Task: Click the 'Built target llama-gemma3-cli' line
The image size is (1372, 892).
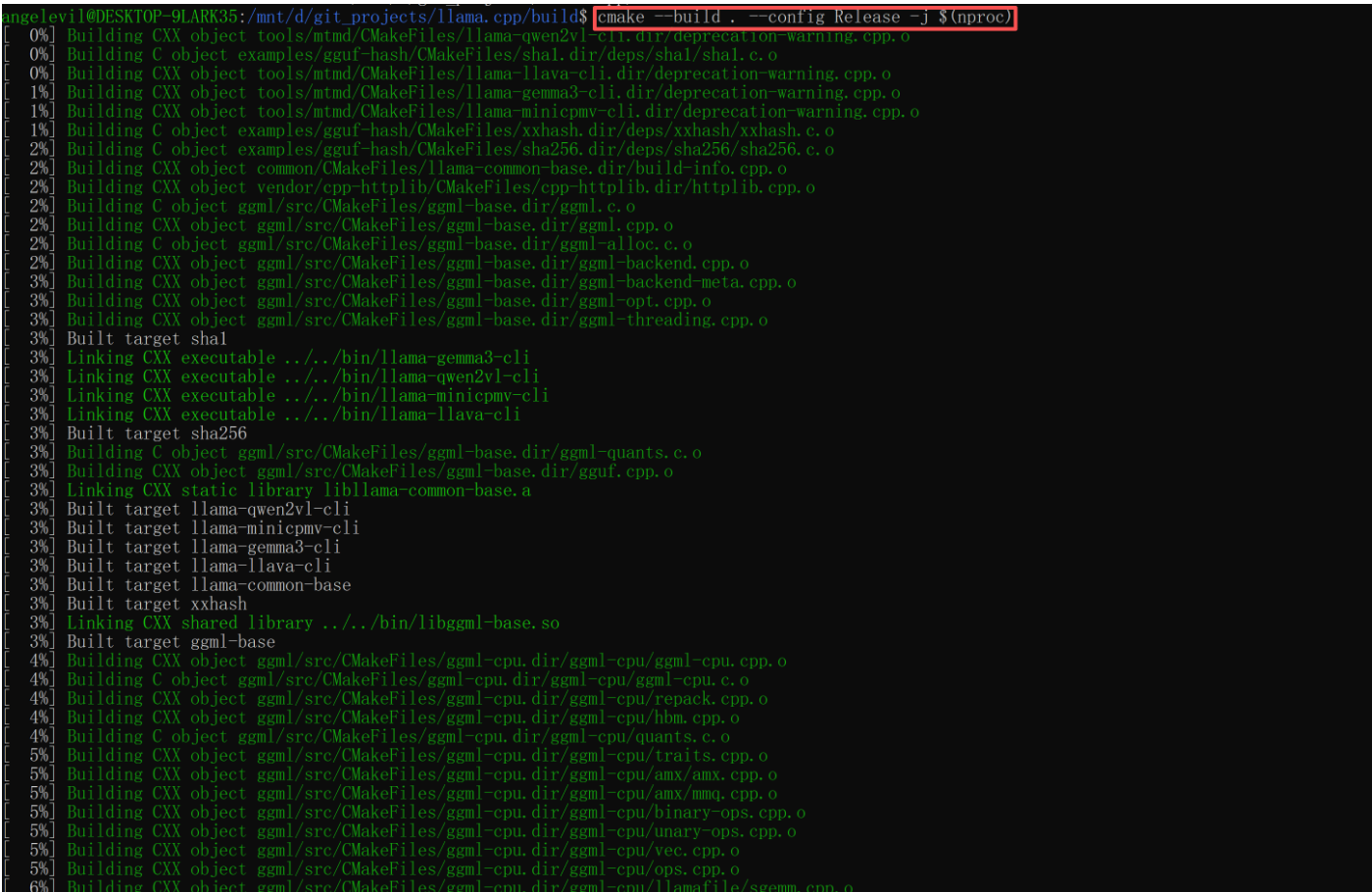Action: (x=171, y=548)
